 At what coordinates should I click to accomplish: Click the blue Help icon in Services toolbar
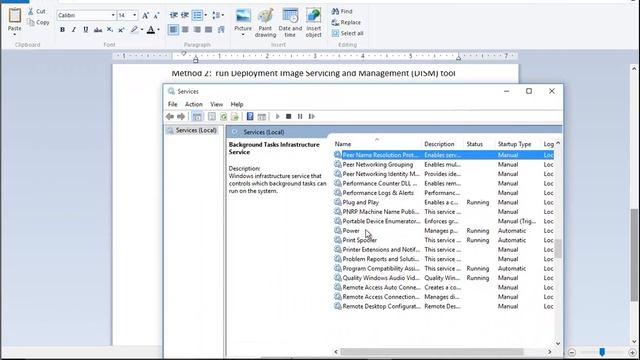250,116
